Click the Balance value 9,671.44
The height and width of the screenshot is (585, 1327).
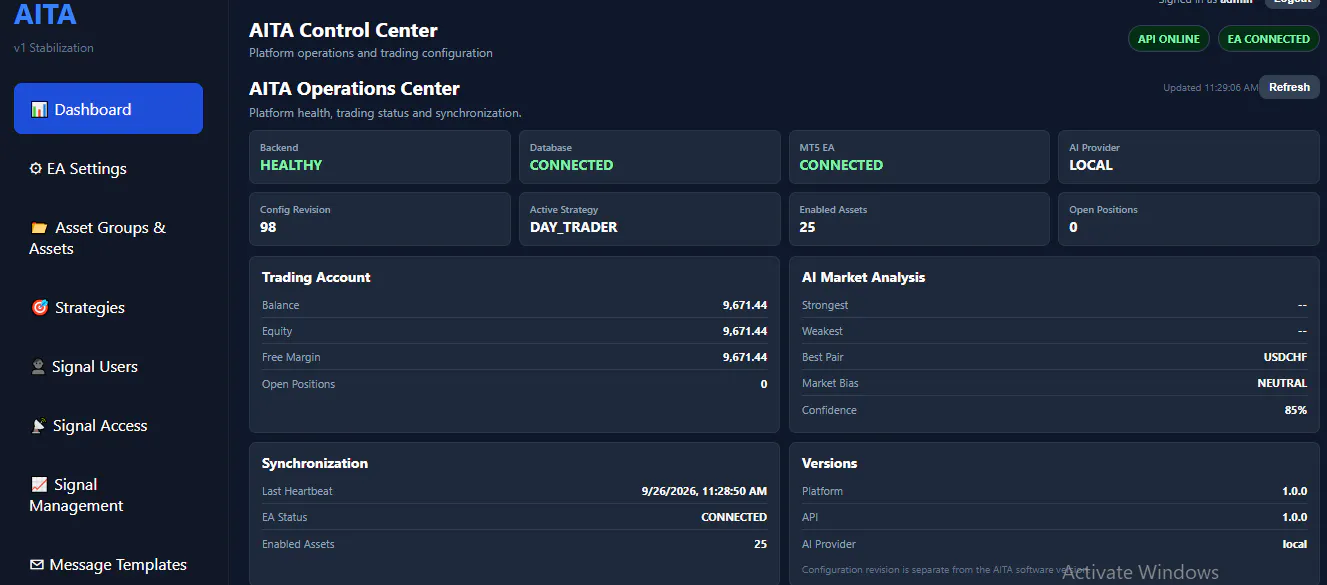point(745,305)
